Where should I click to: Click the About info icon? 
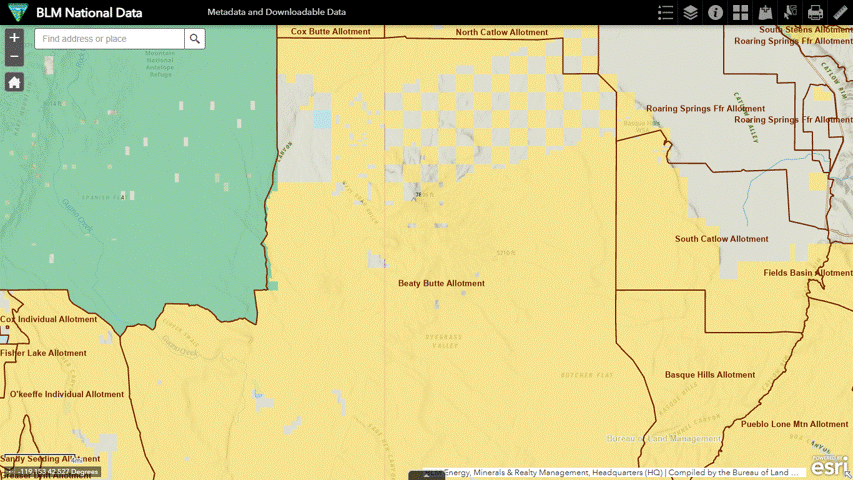pyautogui.click(x=716, y=13)
